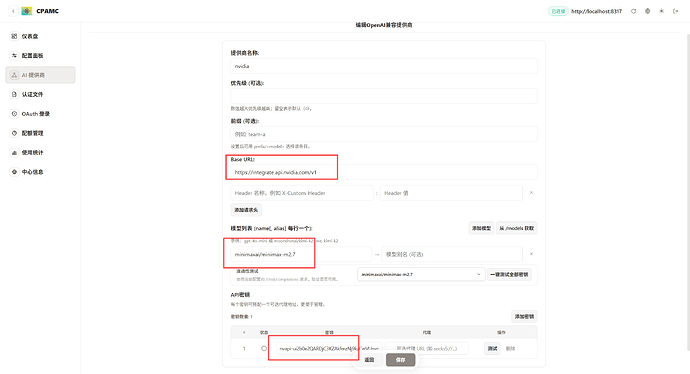Focus the proxy URL field in key row 1
Screen dimensions: 690x374
pyautogui.click(x=427, y=348)
